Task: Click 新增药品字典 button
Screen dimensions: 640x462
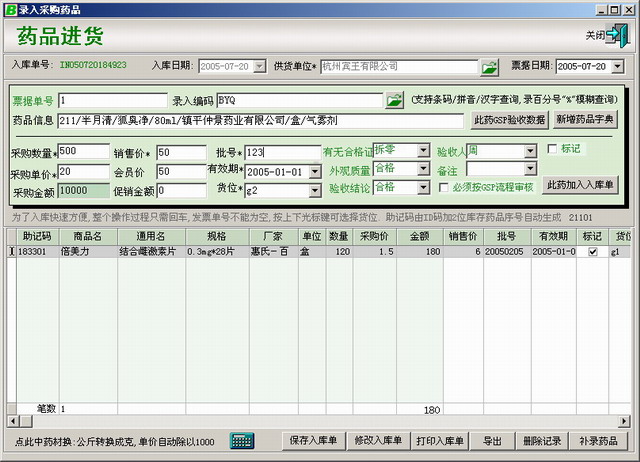Action: point(586,120)
